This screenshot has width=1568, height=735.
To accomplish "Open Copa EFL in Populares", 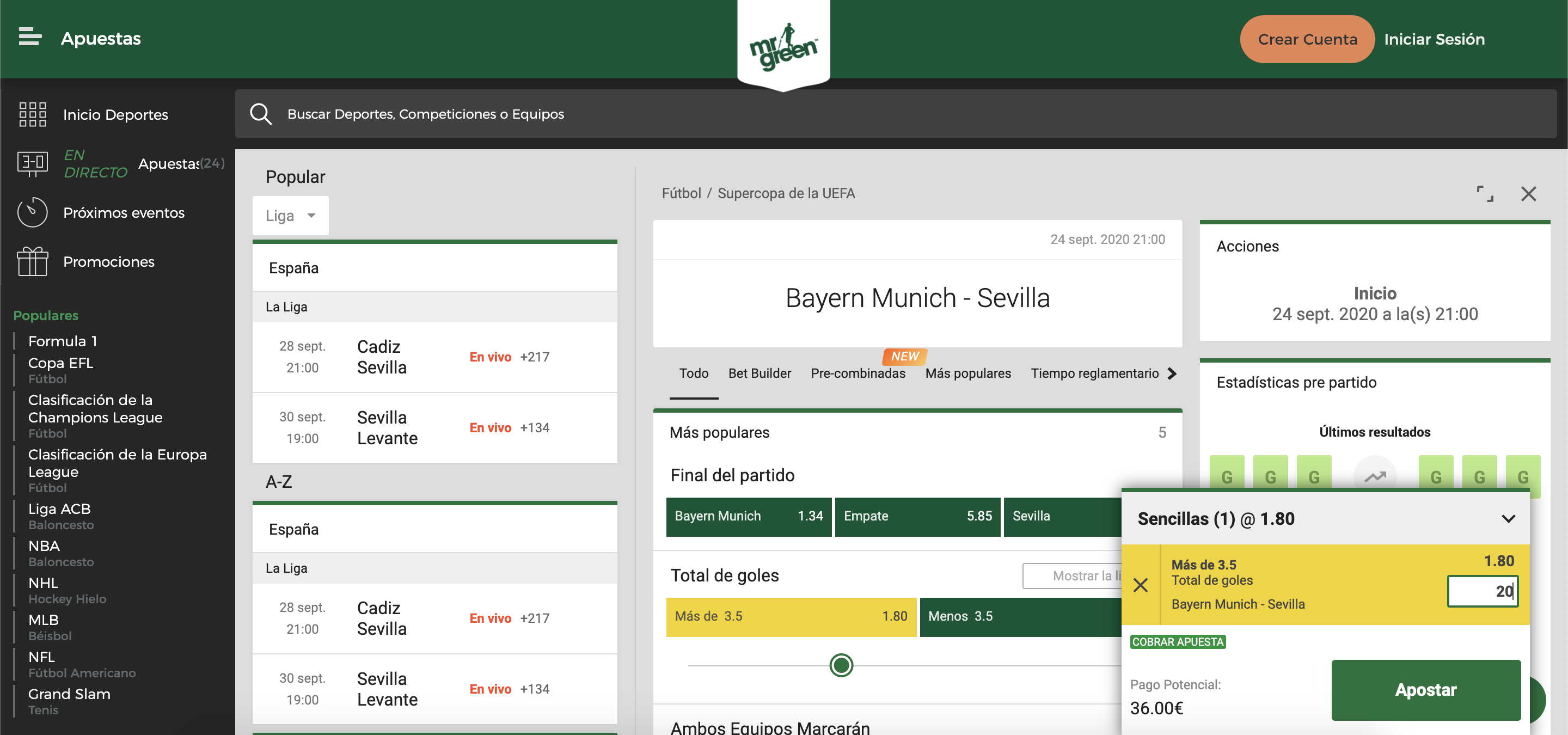I will tap(60, 370).
